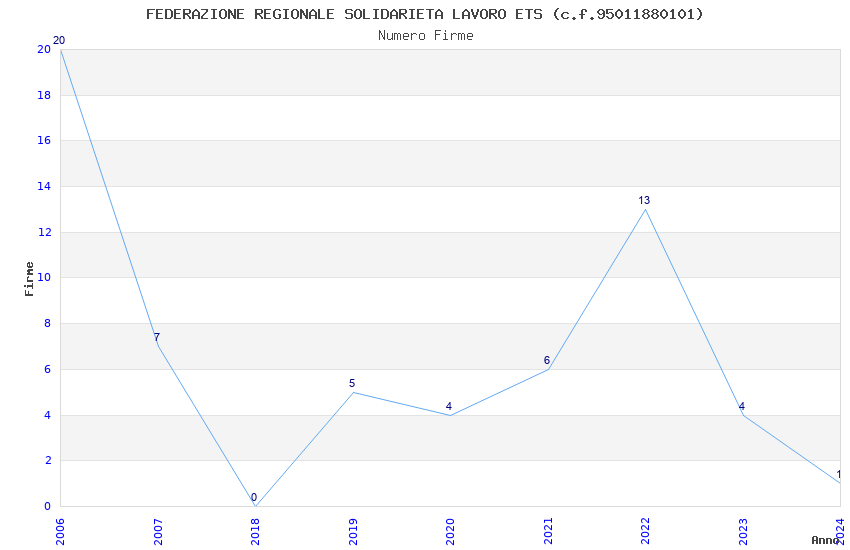Select the 2007 x-axis year label

click(158, 532)
